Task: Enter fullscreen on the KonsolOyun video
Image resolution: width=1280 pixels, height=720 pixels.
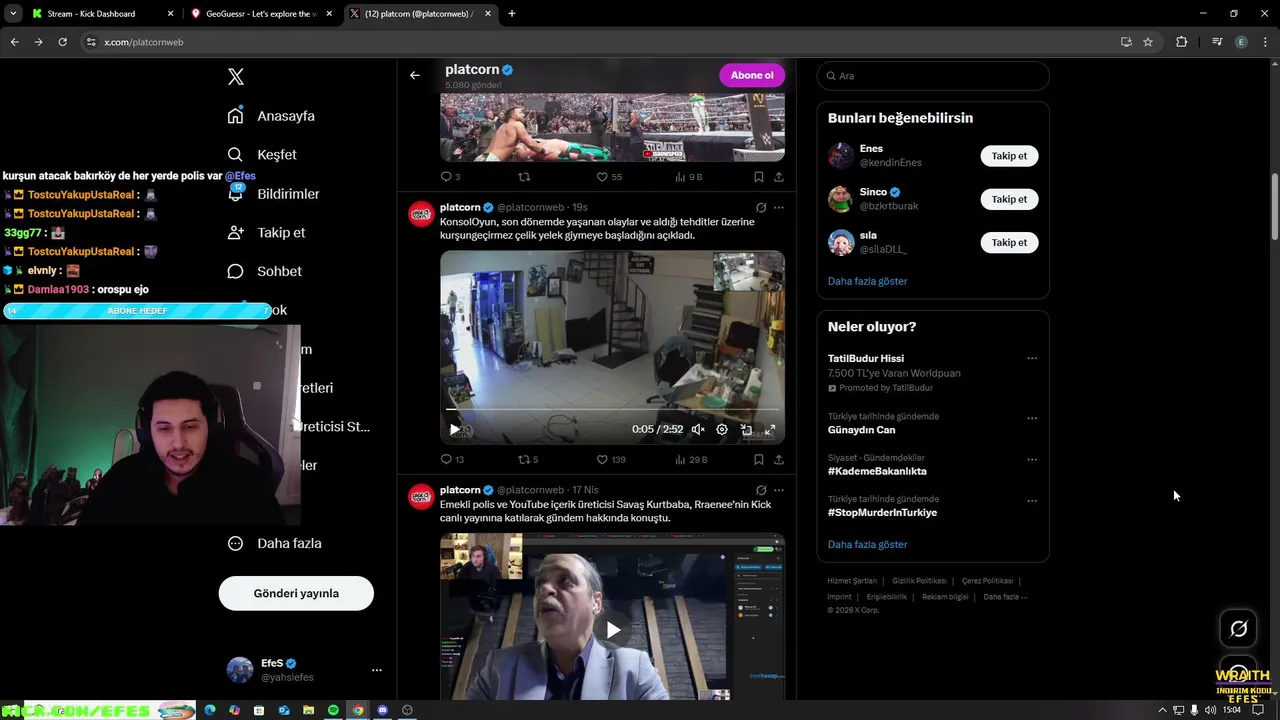Action: pyautogui.click(x=770, y=429)
